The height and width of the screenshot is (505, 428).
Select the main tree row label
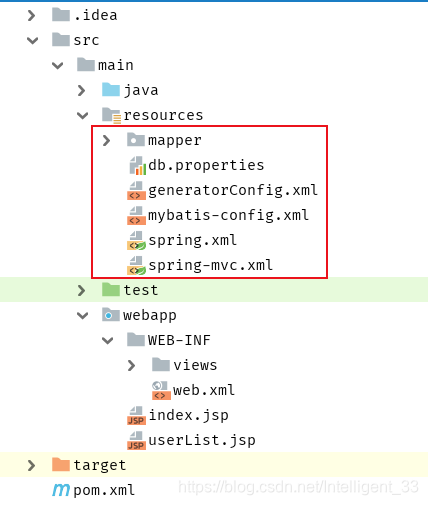tap(116, 65)
